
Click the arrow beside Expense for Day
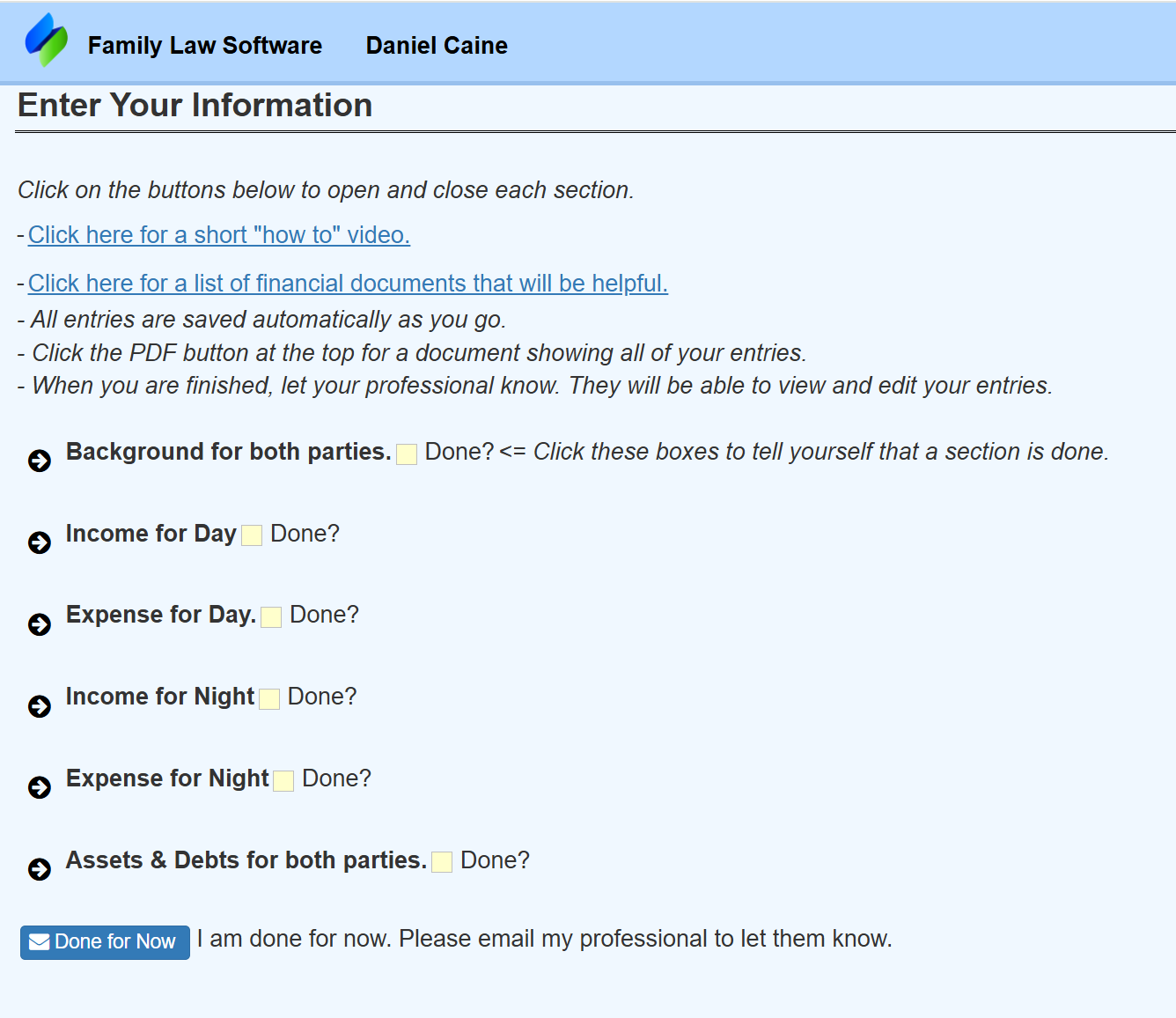39,623
